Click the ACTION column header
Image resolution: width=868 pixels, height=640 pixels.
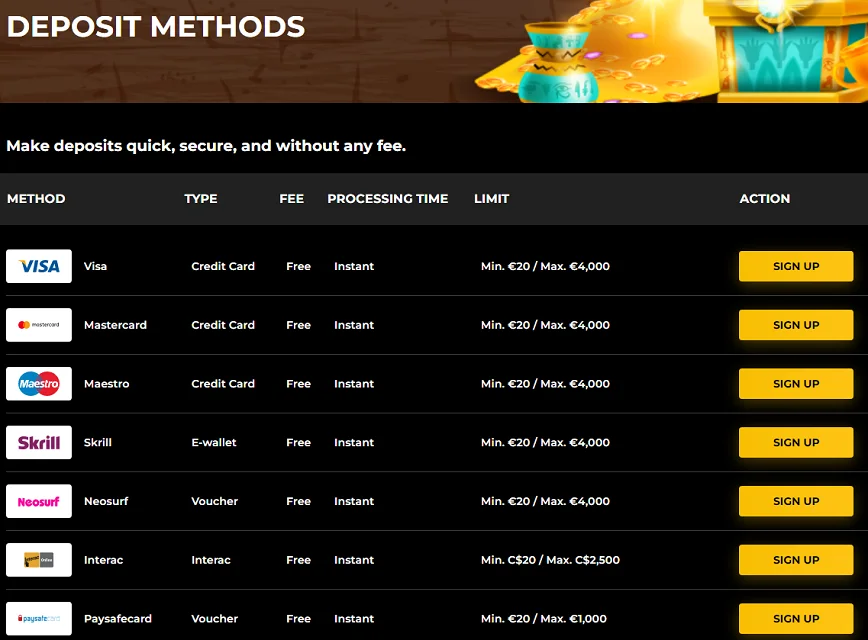(765, 199)
